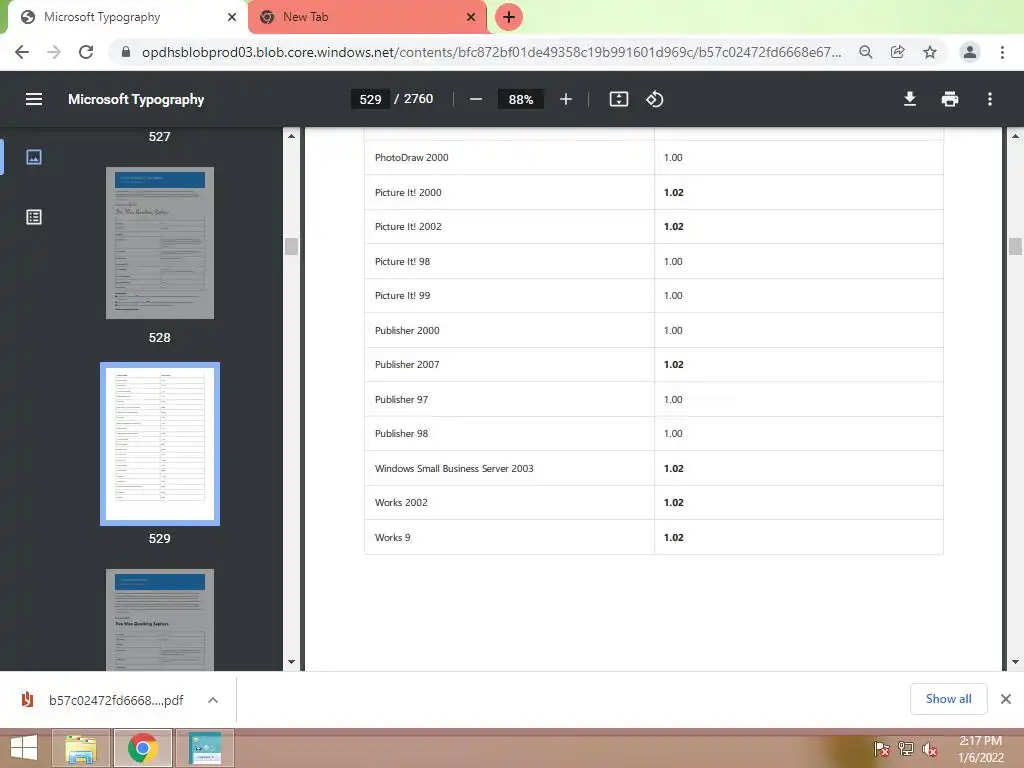The height and width of the screenshot is (768, 1024).
Task: Click document scrollbar down arrow
Action: 1014,662
